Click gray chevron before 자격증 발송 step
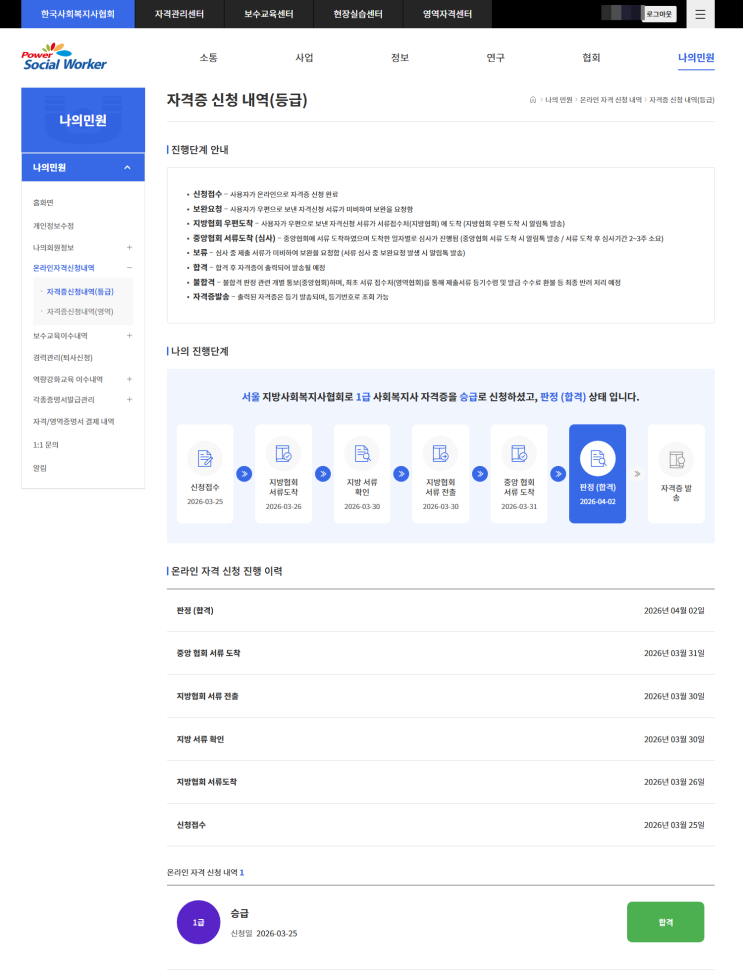 pos(637,474)
